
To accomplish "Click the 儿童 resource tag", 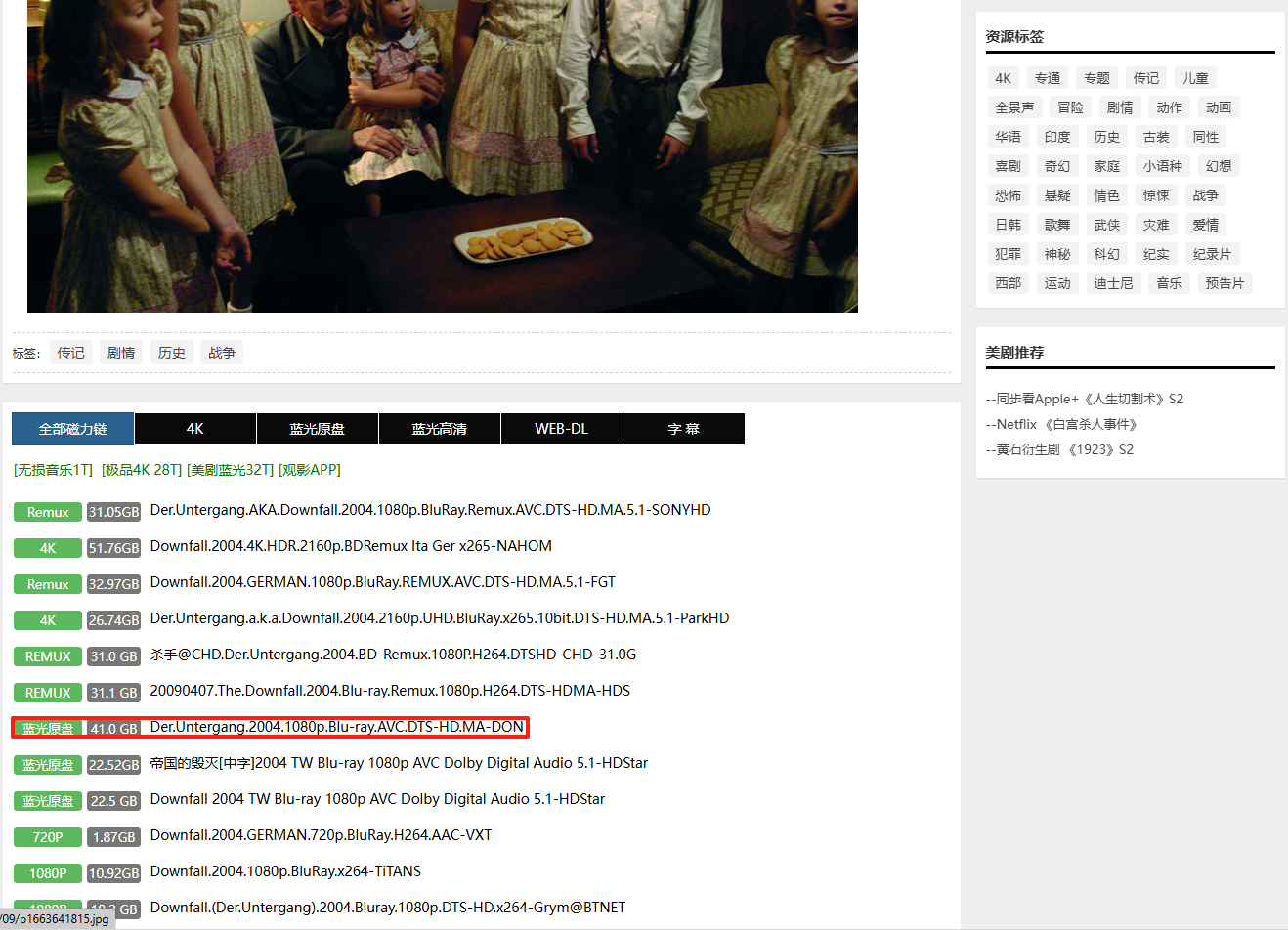I will pos(1196,78).
